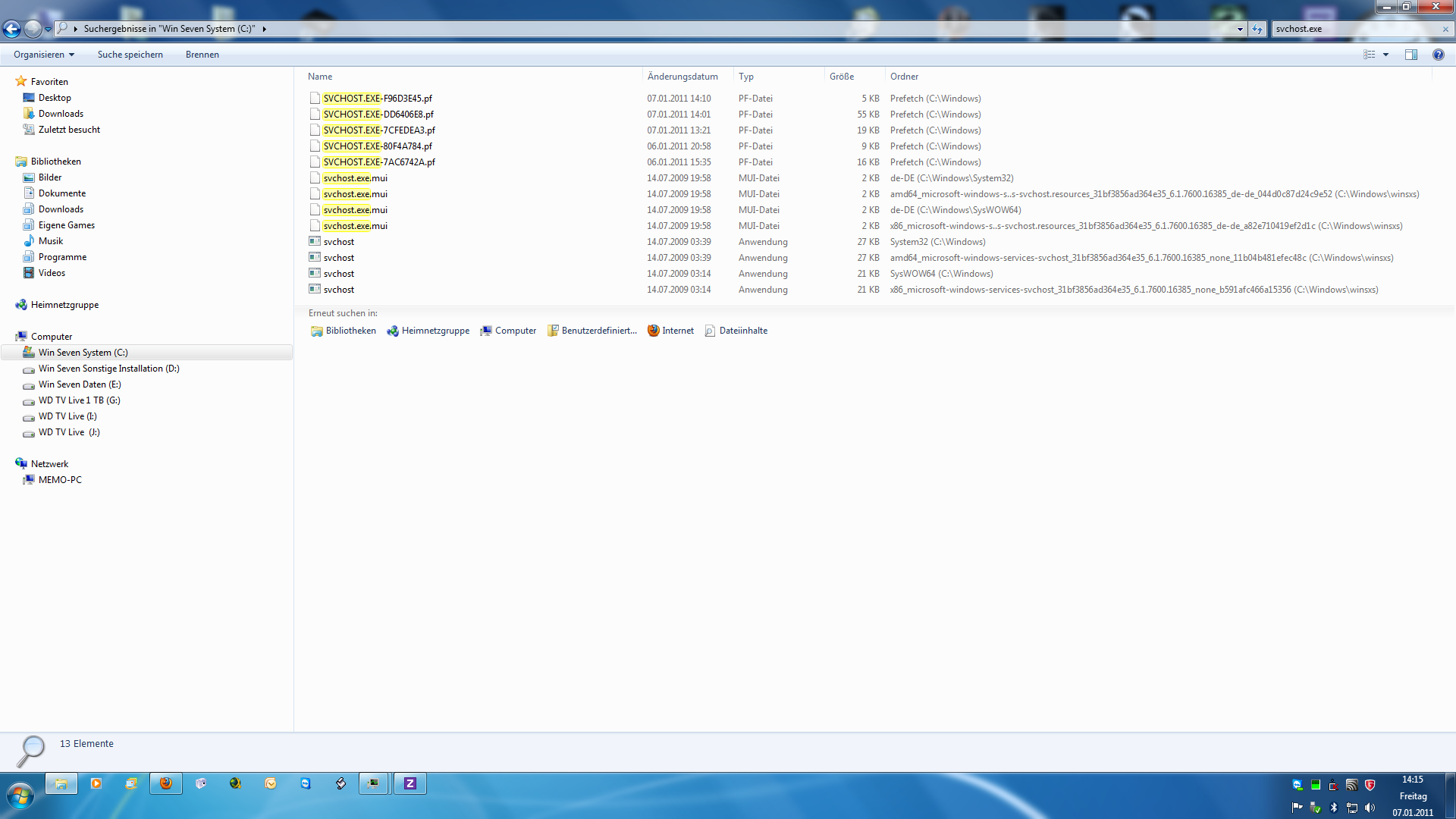Open the Heimnetzgruppe tree item
Image resolution: width=1456 pixels, height=819 pixels.
point(64,305)
